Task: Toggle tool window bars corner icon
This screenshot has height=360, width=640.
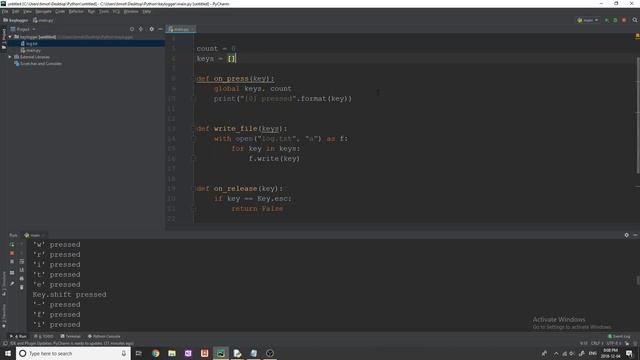Action: tap(4, 344)
